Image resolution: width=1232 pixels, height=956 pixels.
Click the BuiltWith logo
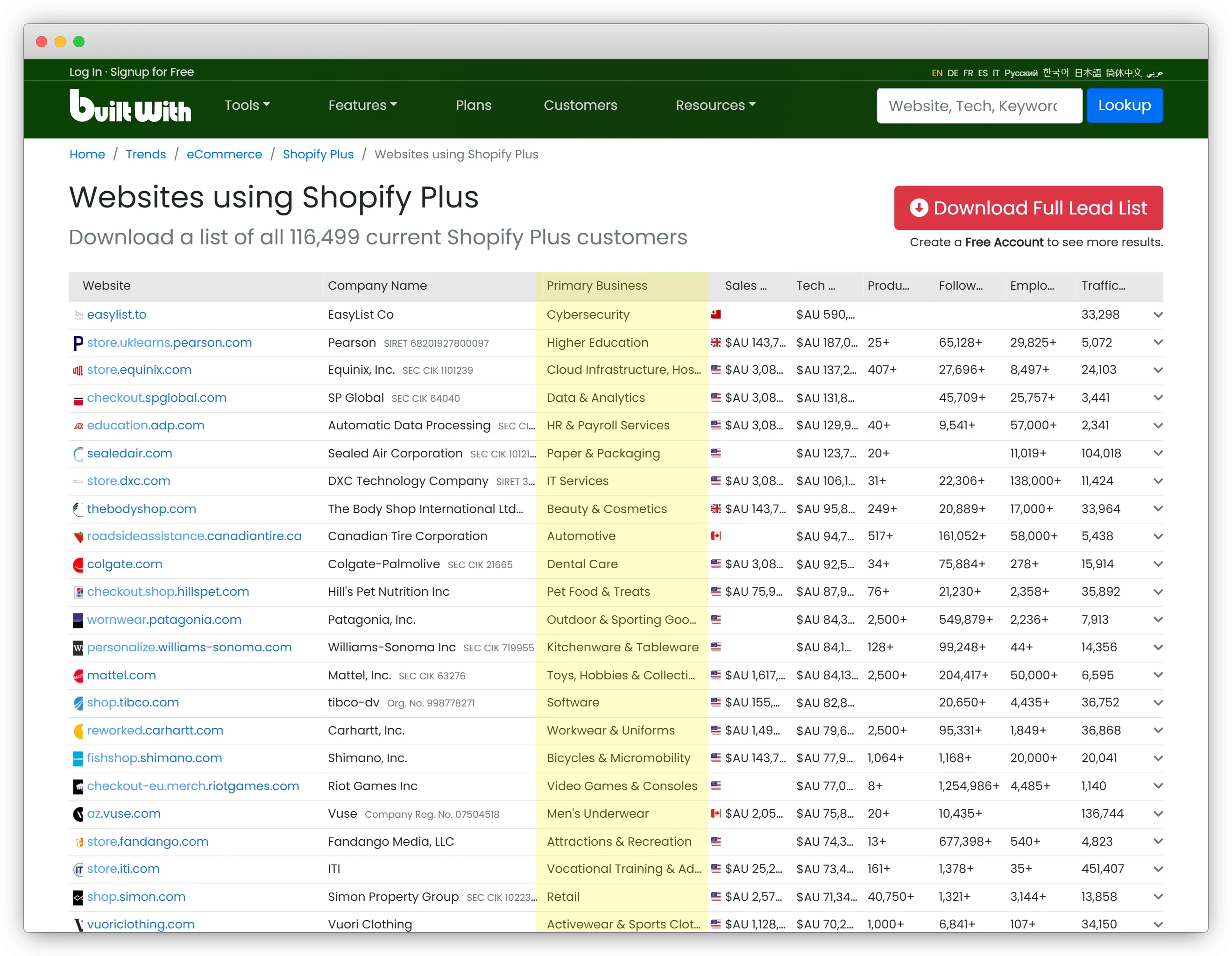click(x=130, y=106)
